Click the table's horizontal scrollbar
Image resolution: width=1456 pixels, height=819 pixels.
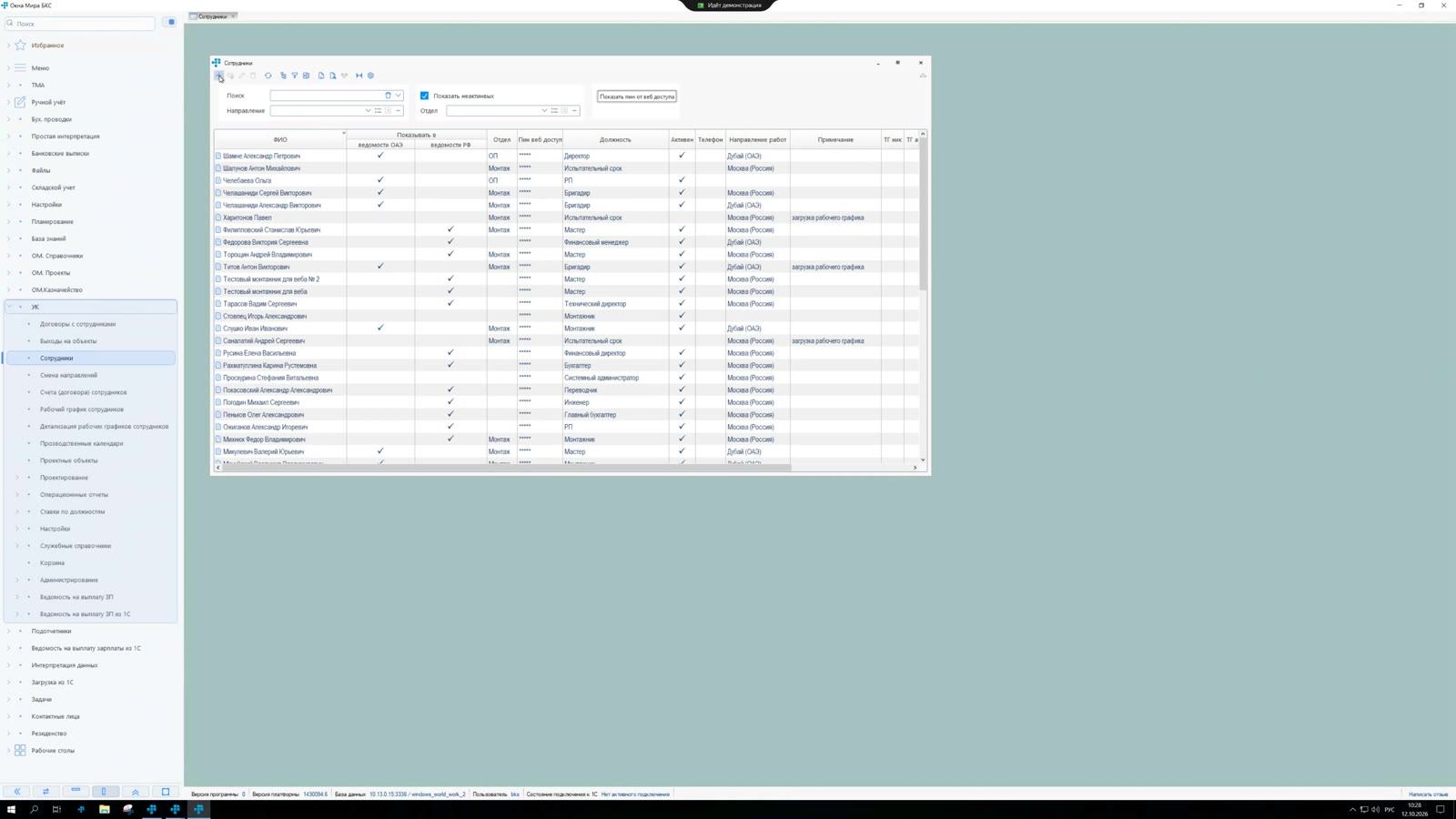[x=506, y=468]
